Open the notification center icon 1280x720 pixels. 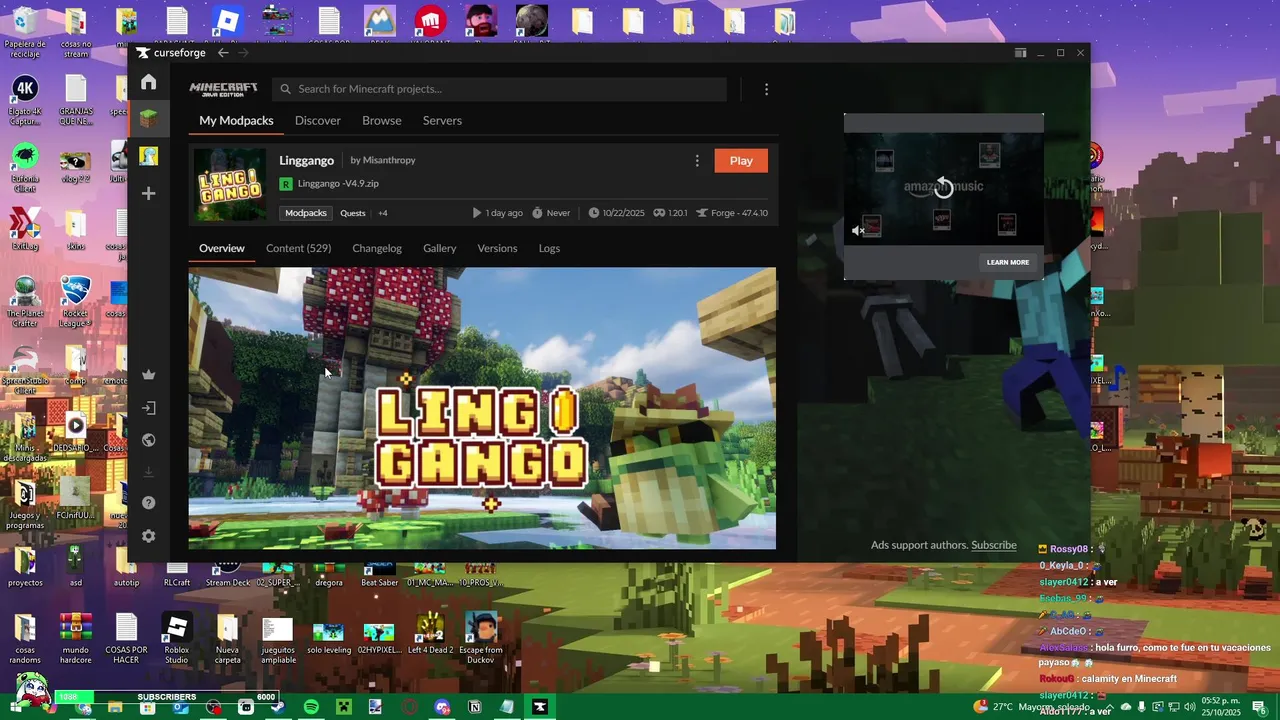click(x=1258, y=707)
